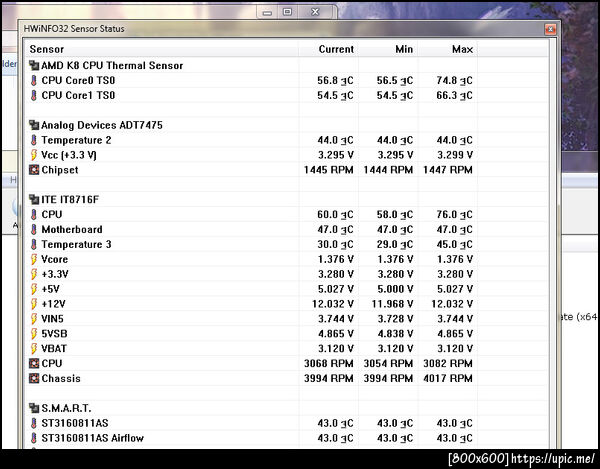Click lightning bolt icon beside +12V

[34, 304]
